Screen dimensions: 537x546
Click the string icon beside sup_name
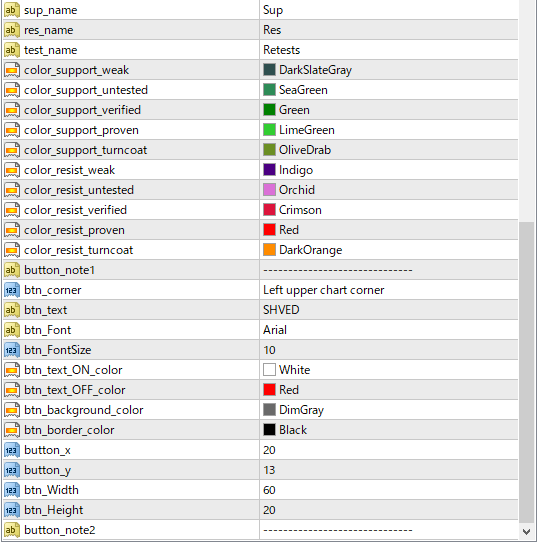click(x=11, y=10)
